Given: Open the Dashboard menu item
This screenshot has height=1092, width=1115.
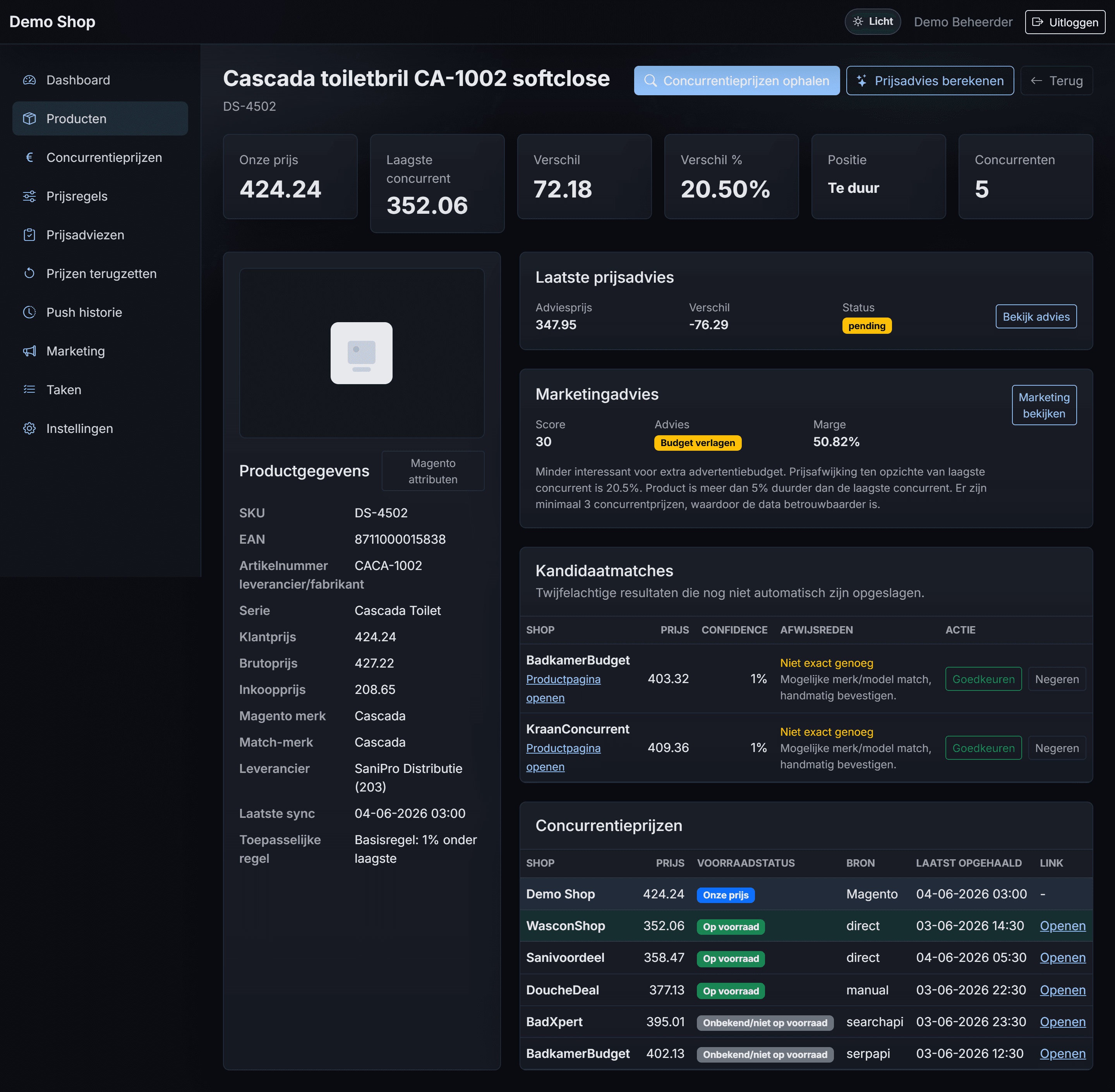Looking at the screenshot, I should point(100,80).
